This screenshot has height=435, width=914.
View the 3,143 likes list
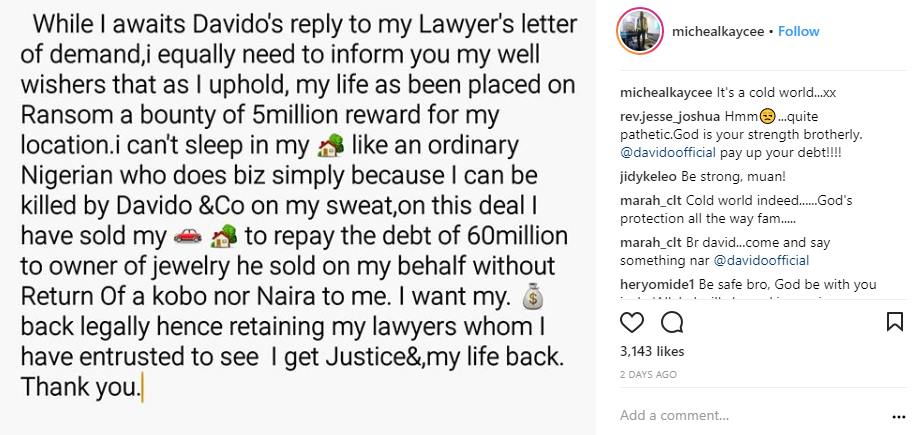pos(651,352)
